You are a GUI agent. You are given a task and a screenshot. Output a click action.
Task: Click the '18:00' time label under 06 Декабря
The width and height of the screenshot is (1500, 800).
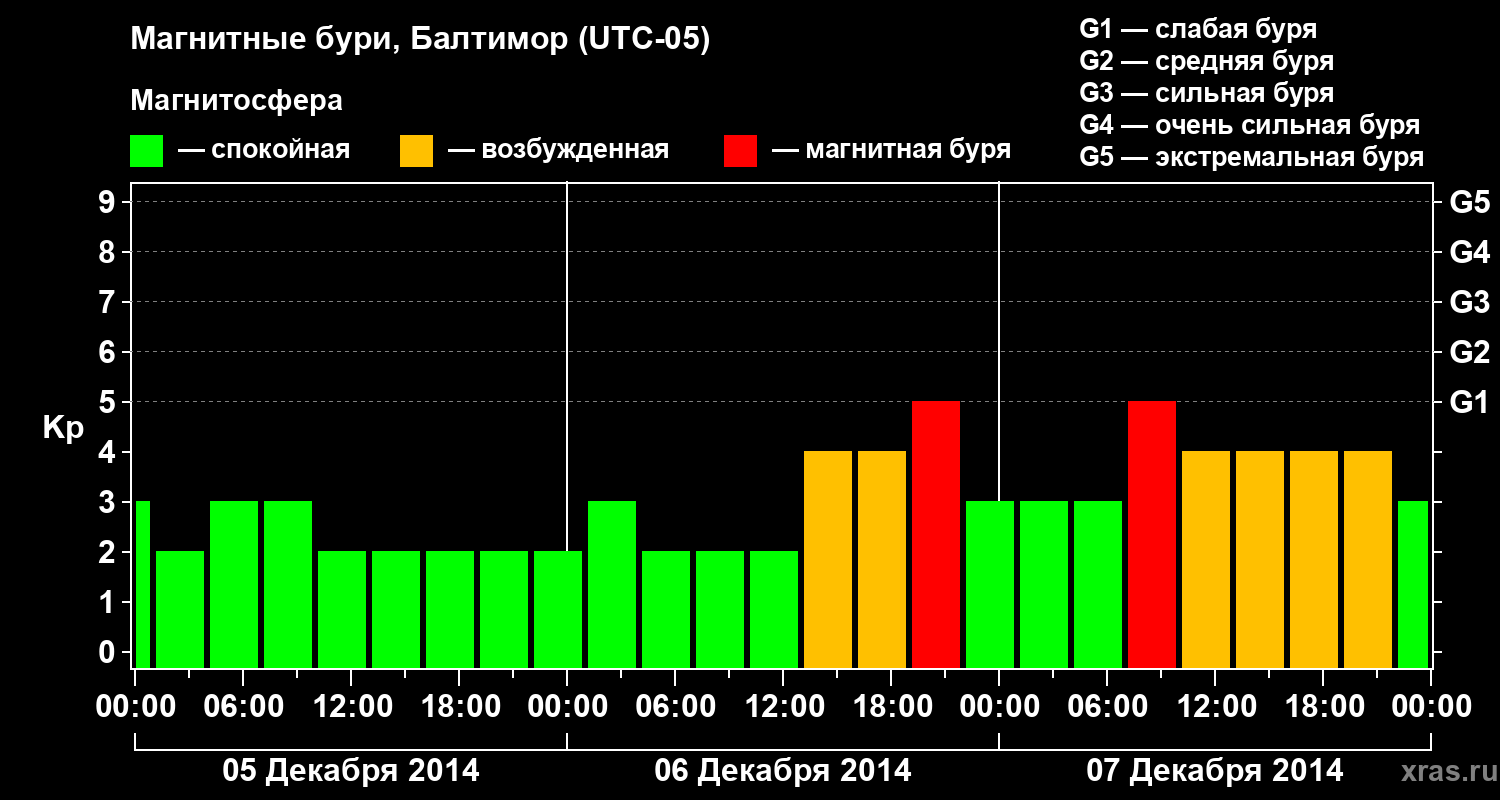click(891, 707)
